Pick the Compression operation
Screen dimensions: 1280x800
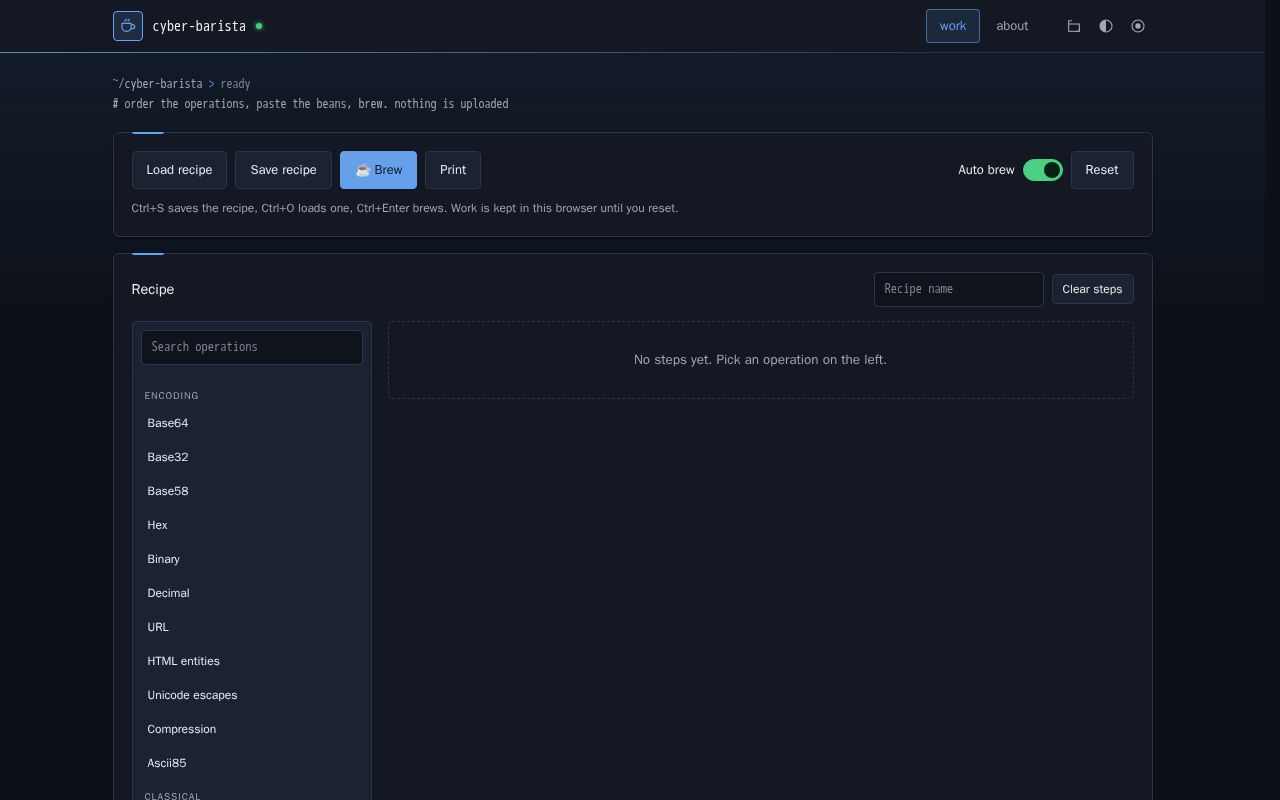[x=252, y=729]
